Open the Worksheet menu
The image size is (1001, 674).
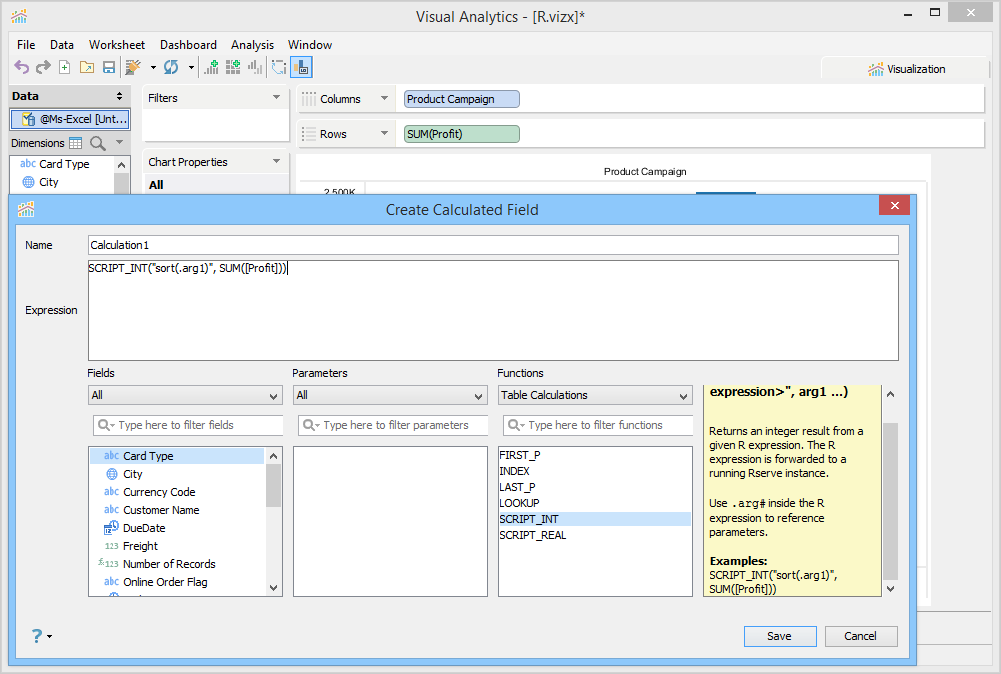(117, 45)
